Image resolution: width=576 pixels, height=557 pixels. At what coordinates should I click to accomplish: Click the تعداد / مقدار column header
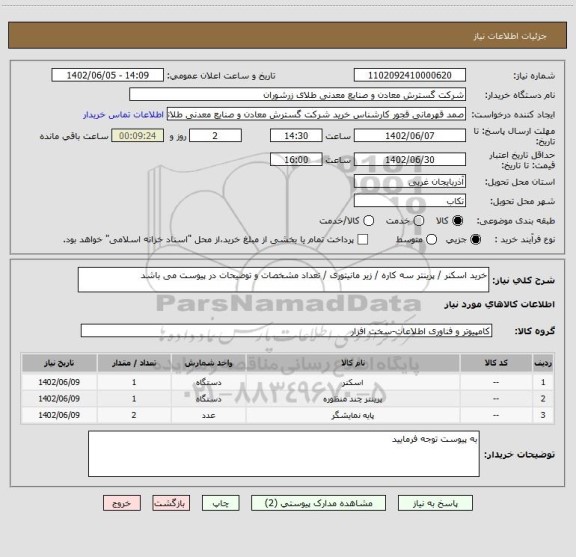coord(134,363)
